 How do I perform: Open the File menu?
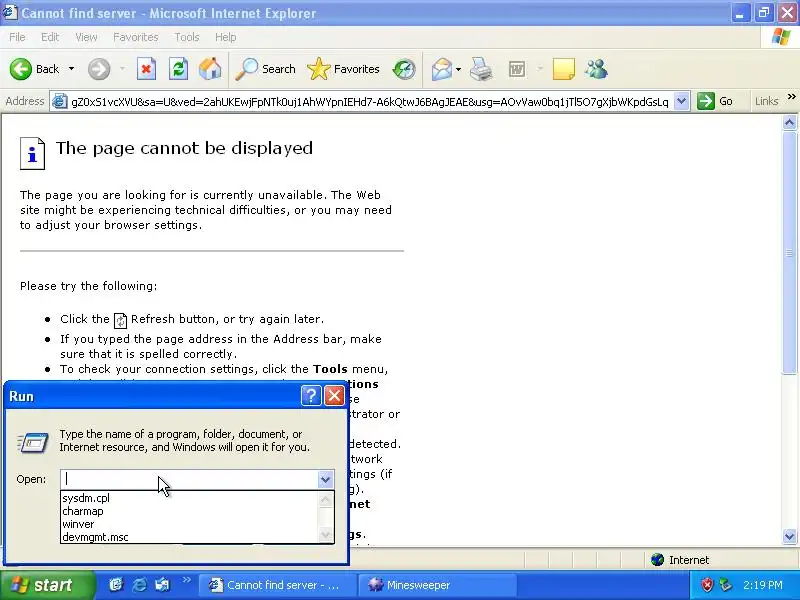tap(17, 37)
